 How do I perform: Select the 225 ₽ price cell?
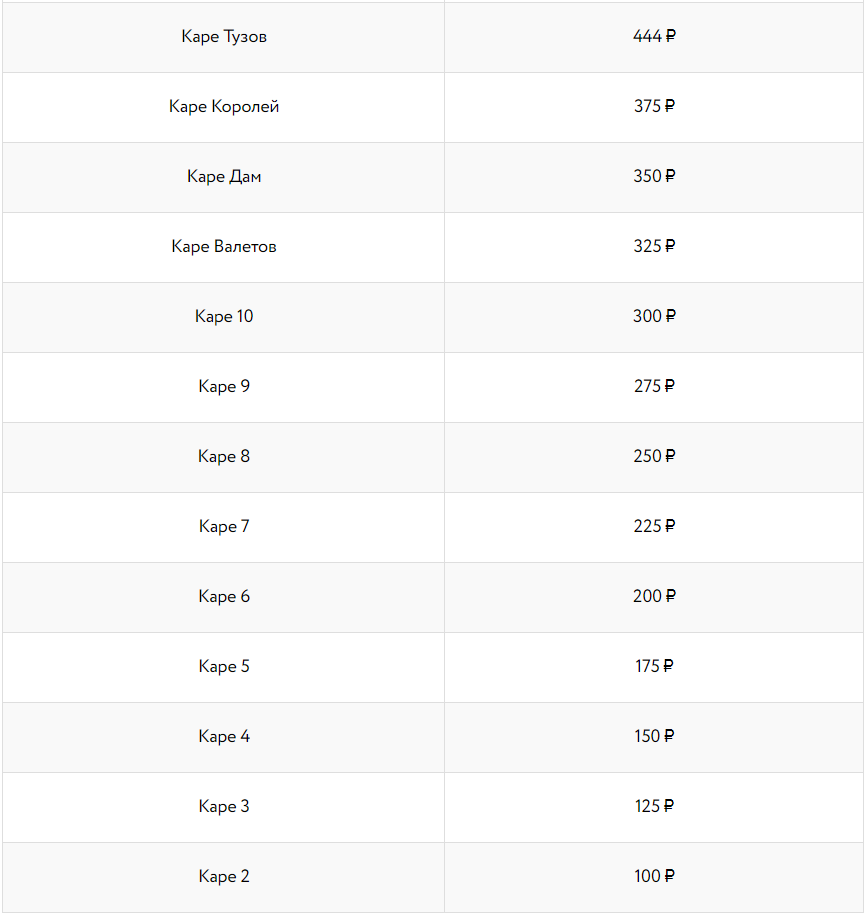point(655,527)
